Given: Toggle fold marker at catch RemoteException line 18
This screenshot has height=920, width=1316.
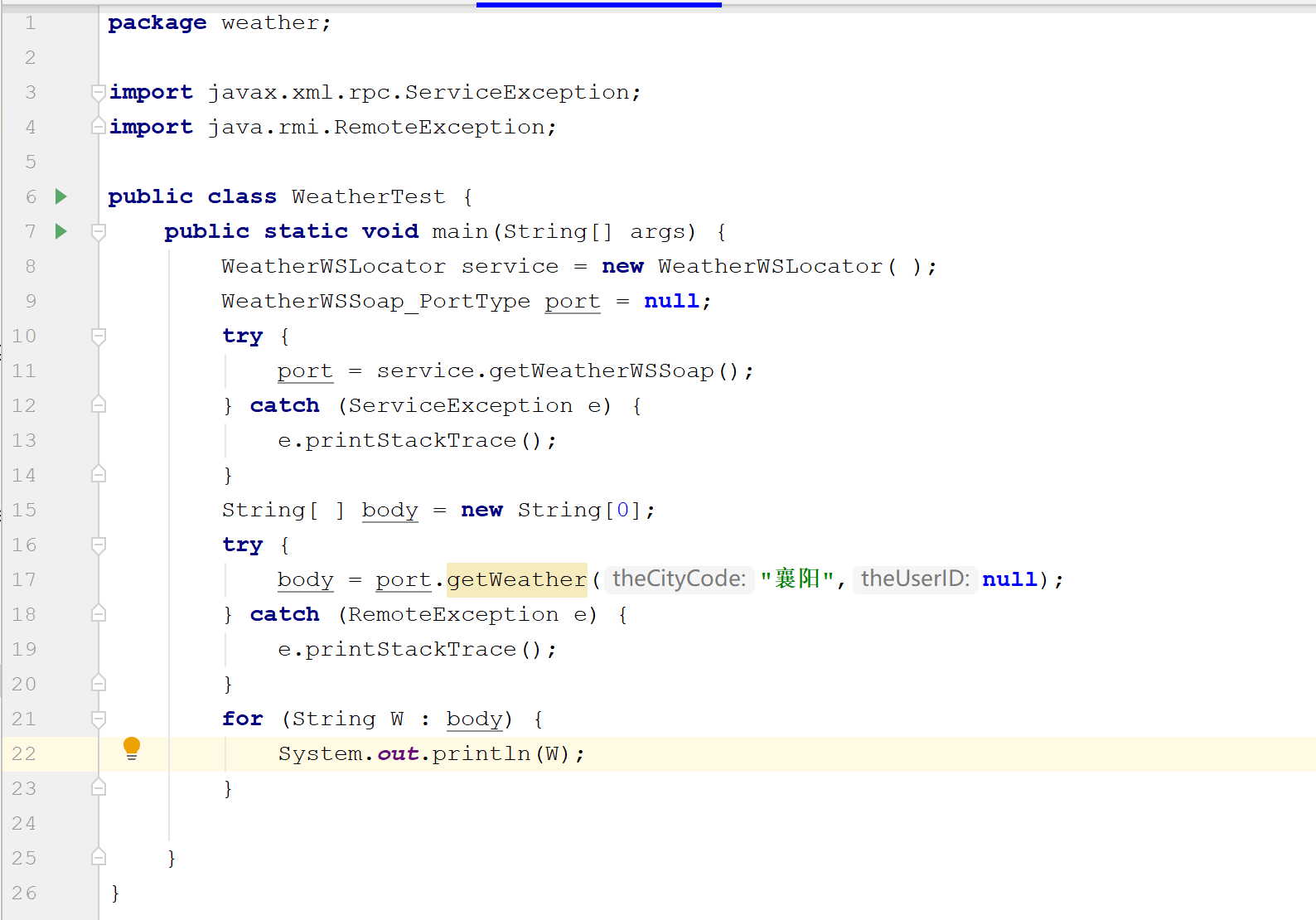Looking at the screenshot, I should [x=99, y=613].
